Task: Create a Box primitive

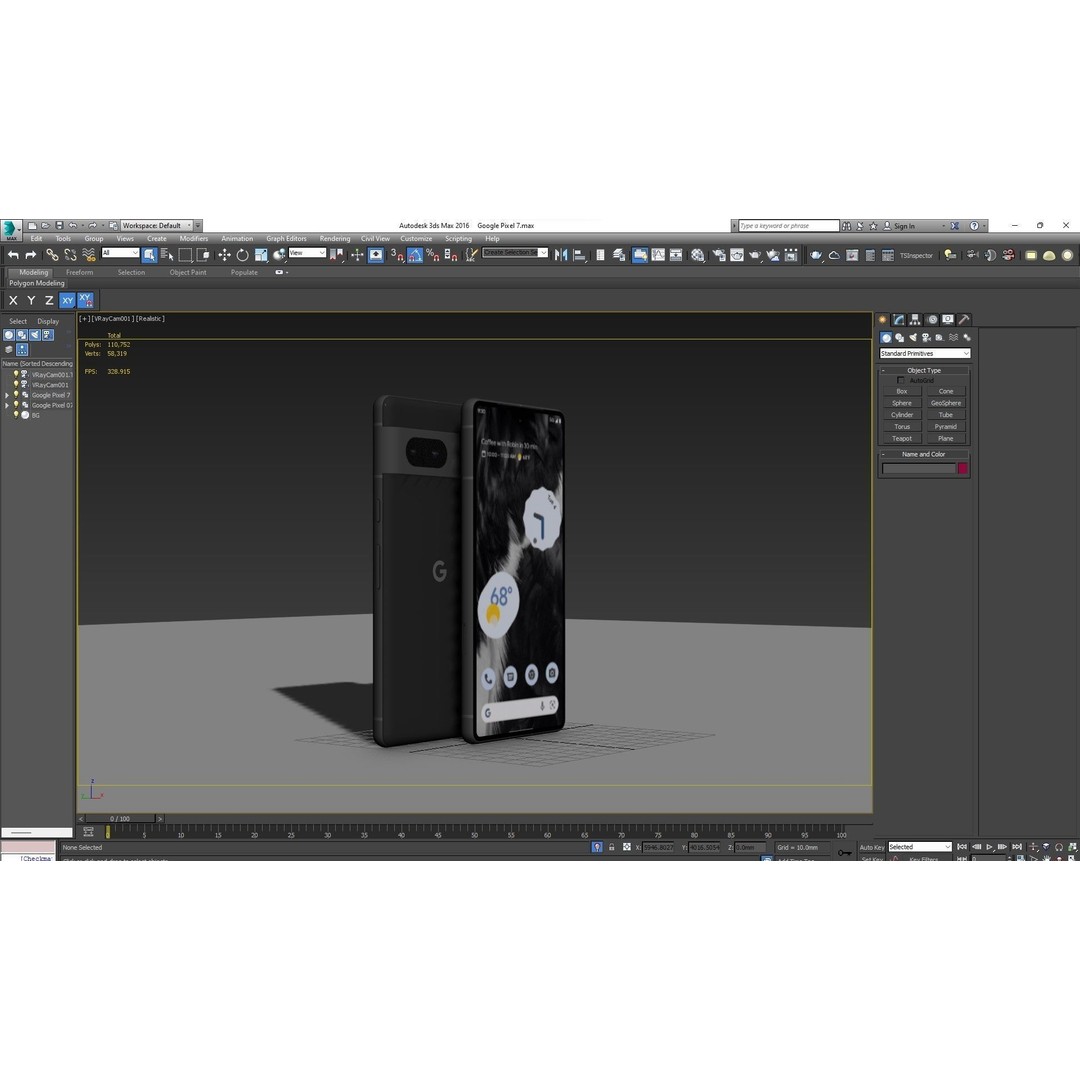Action: [x=902, y=391]
